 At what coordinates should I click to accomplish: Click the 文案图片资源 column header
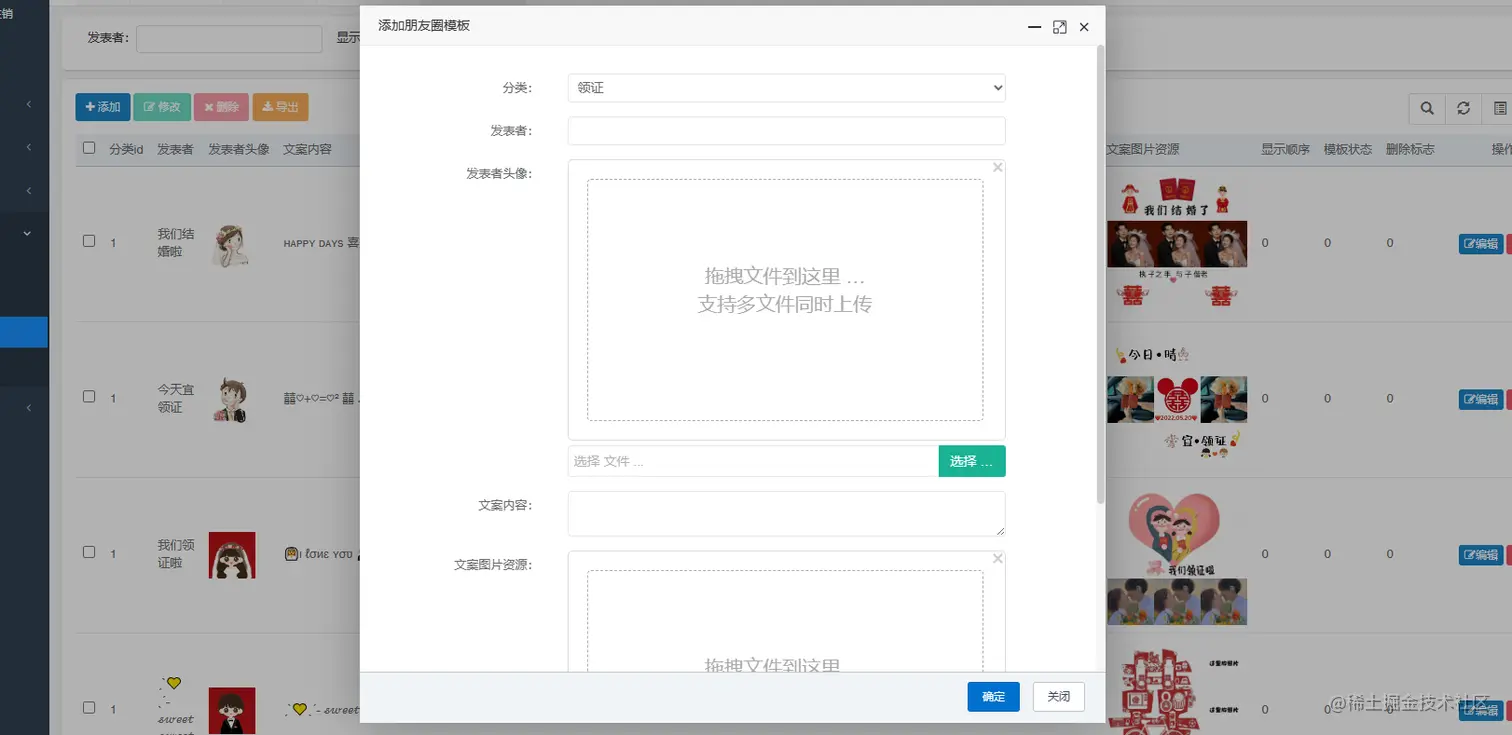[1143, 149]
